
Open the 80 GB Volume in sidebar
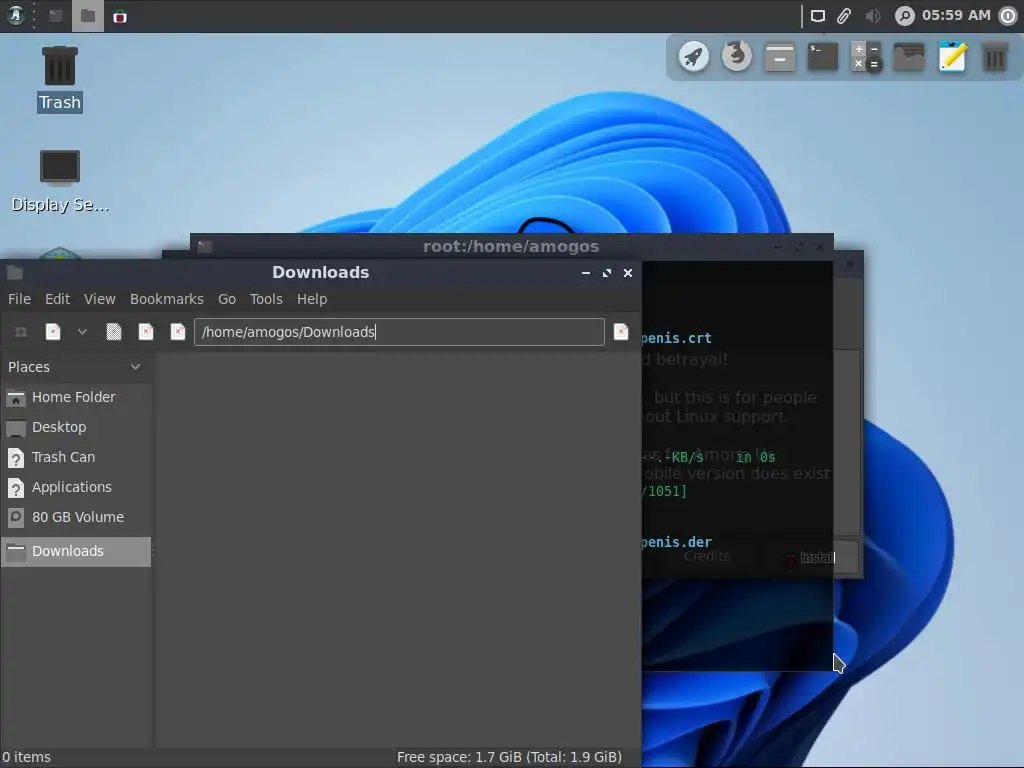(x=76, y=517)
